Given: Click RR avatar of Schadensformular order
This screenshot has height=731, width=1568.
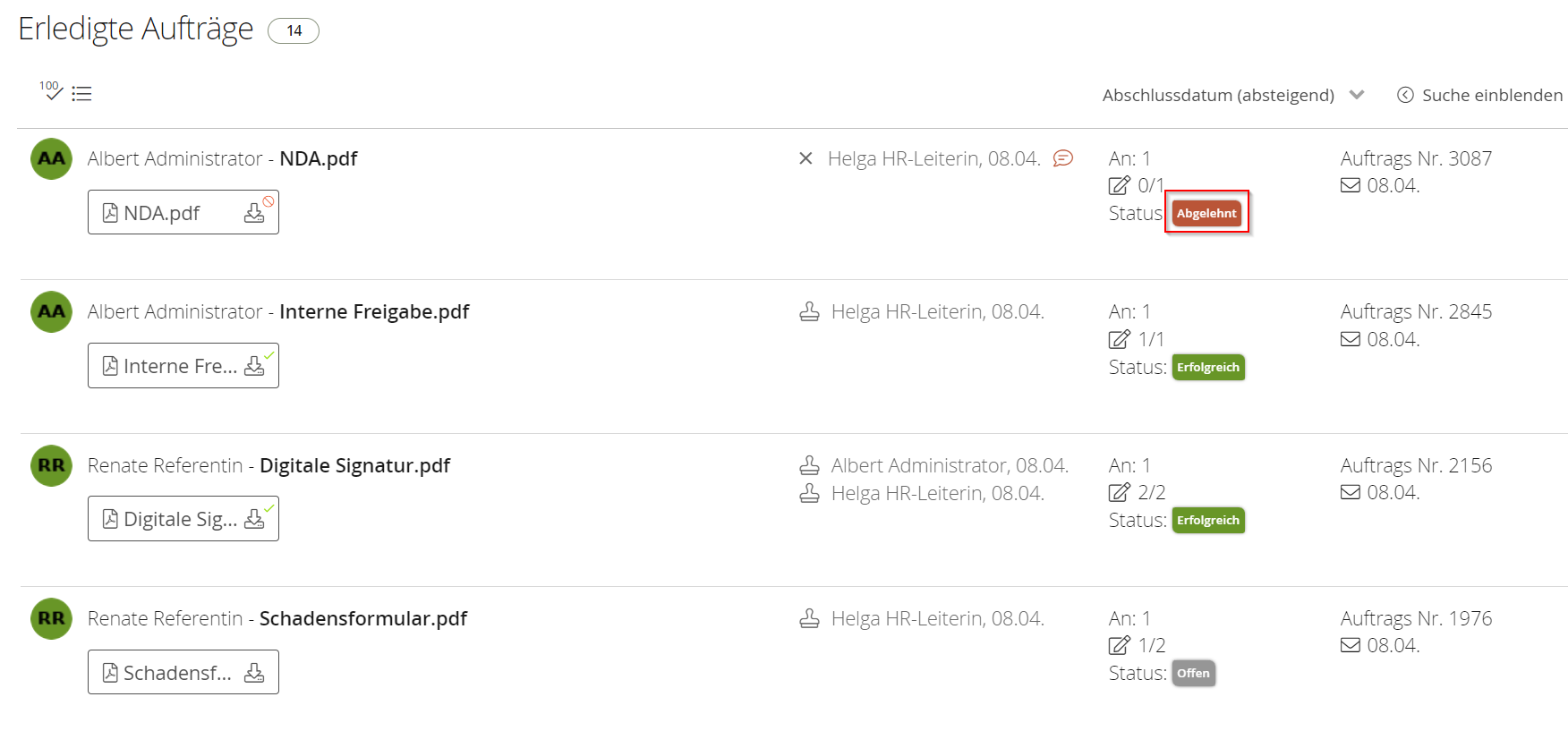Looking at the screenshot, I should tap(52, 618).
